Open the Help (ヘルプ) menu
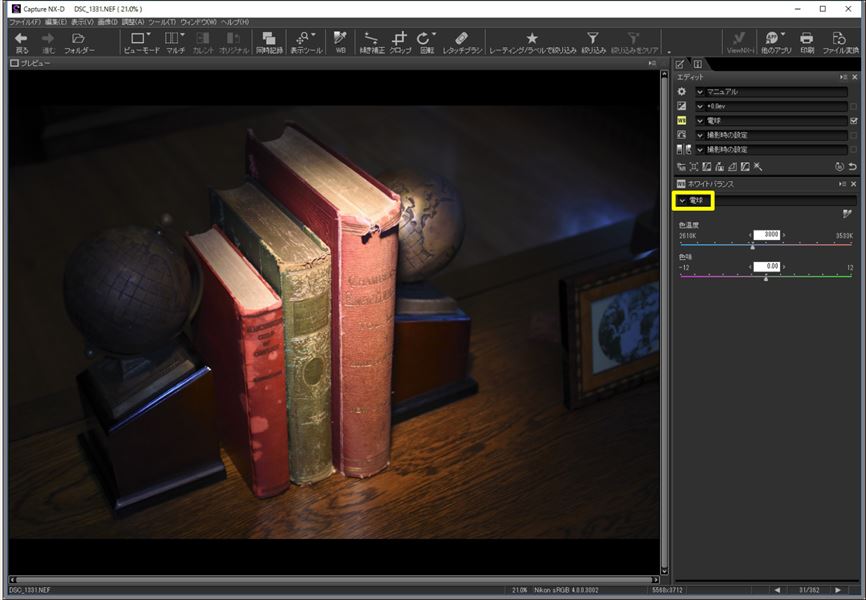 [x=235, y=22]
